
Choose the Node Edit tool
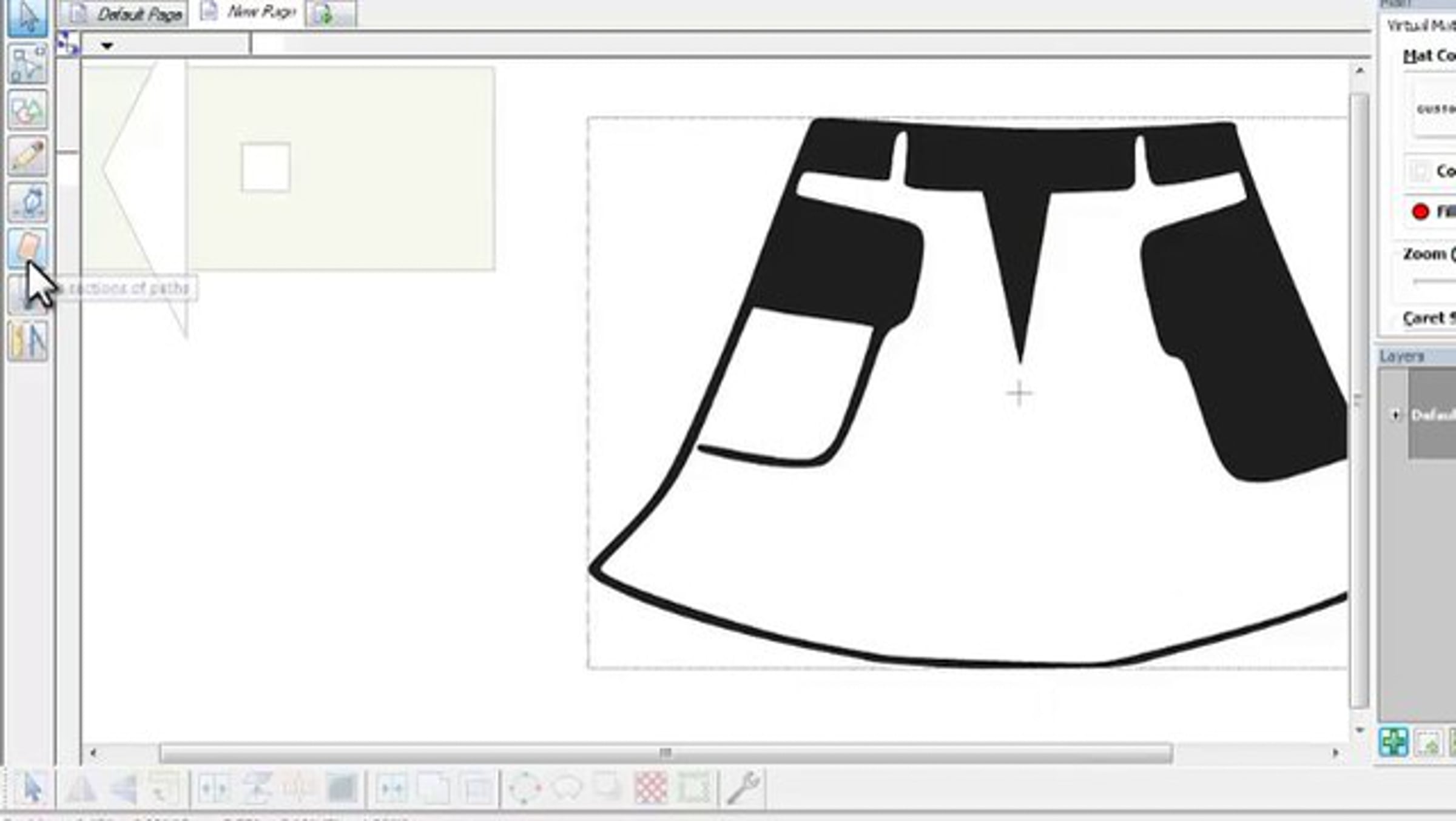point(27,64)
